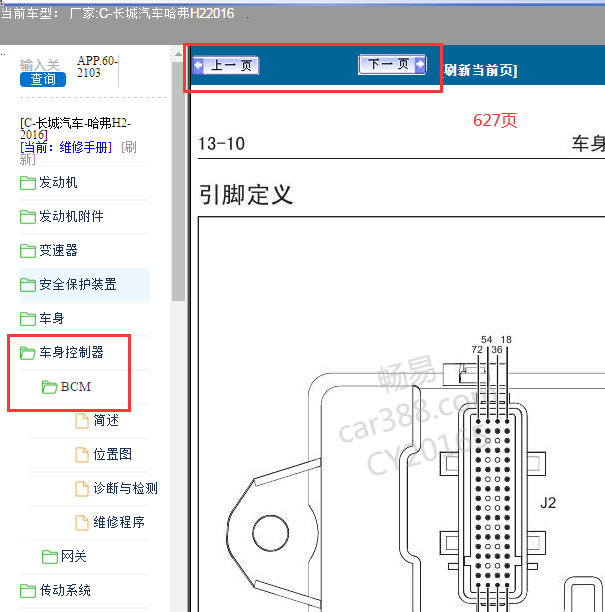Screen dimensions: 605x612
Task: Select the 安全保护装置 category
Action: coord(78,285)
